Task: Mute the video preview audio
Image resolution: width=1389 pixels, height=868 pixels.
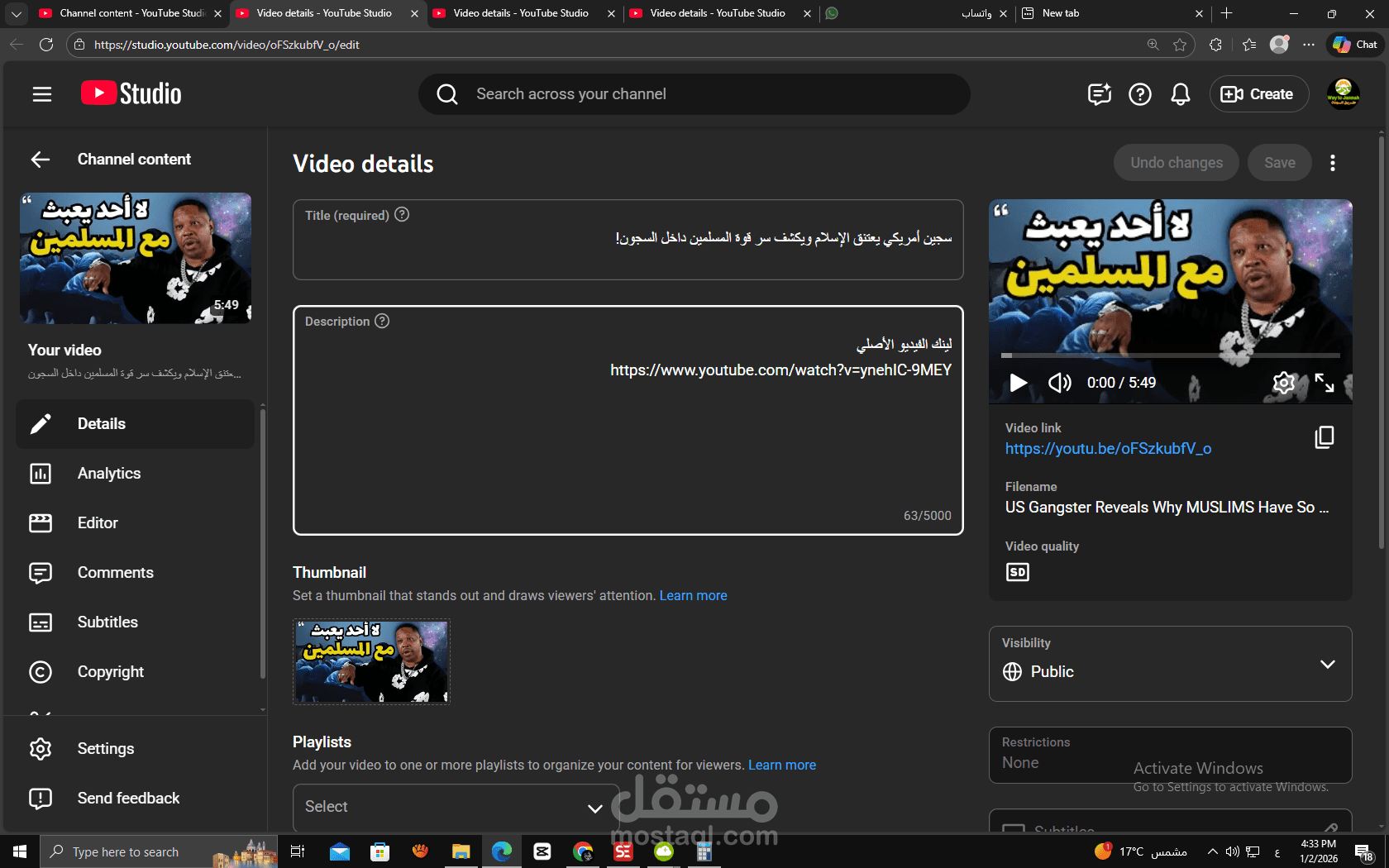Action: 1059,383
